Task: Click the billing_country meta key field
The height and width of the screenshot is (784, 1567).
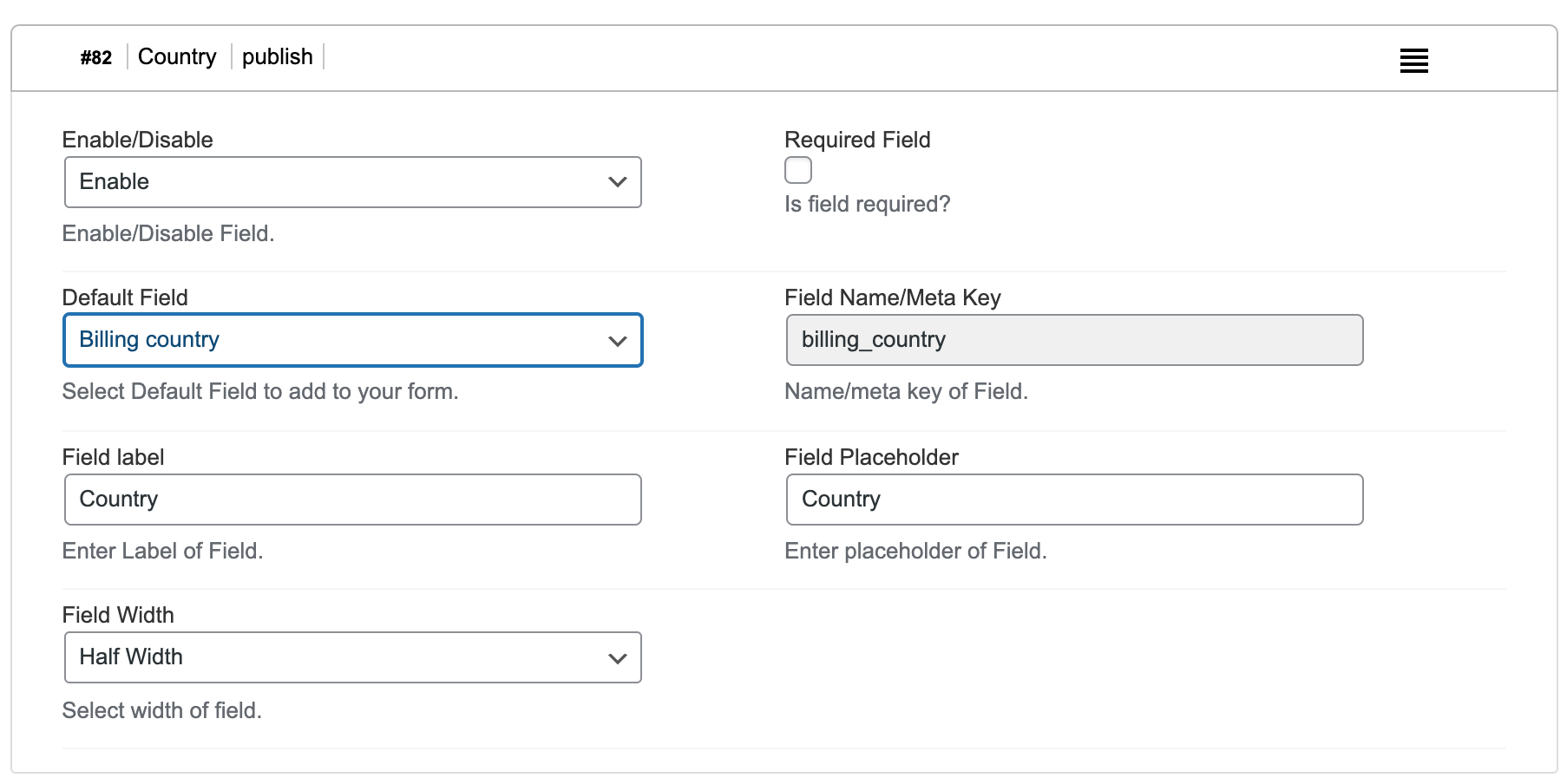Action: pyautogui.click(x=1075, y=340)
